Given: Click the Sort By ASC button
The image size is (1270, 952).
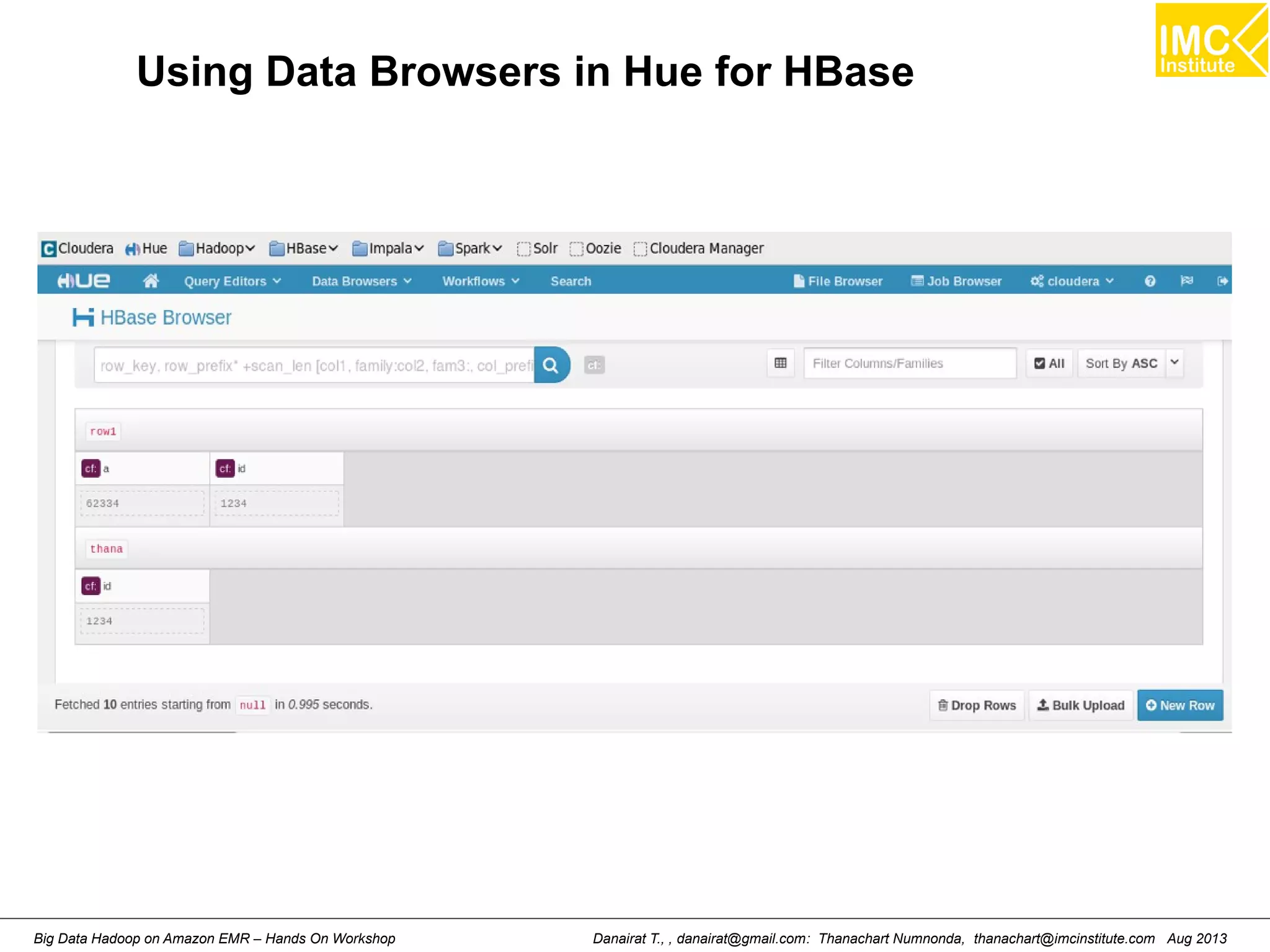Looking at the screenshot, I should click(1121, 363).
